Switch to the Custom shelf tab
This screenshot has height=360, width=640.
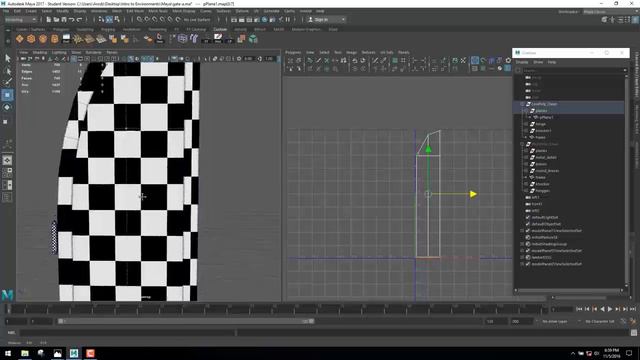tap(220, 29)
